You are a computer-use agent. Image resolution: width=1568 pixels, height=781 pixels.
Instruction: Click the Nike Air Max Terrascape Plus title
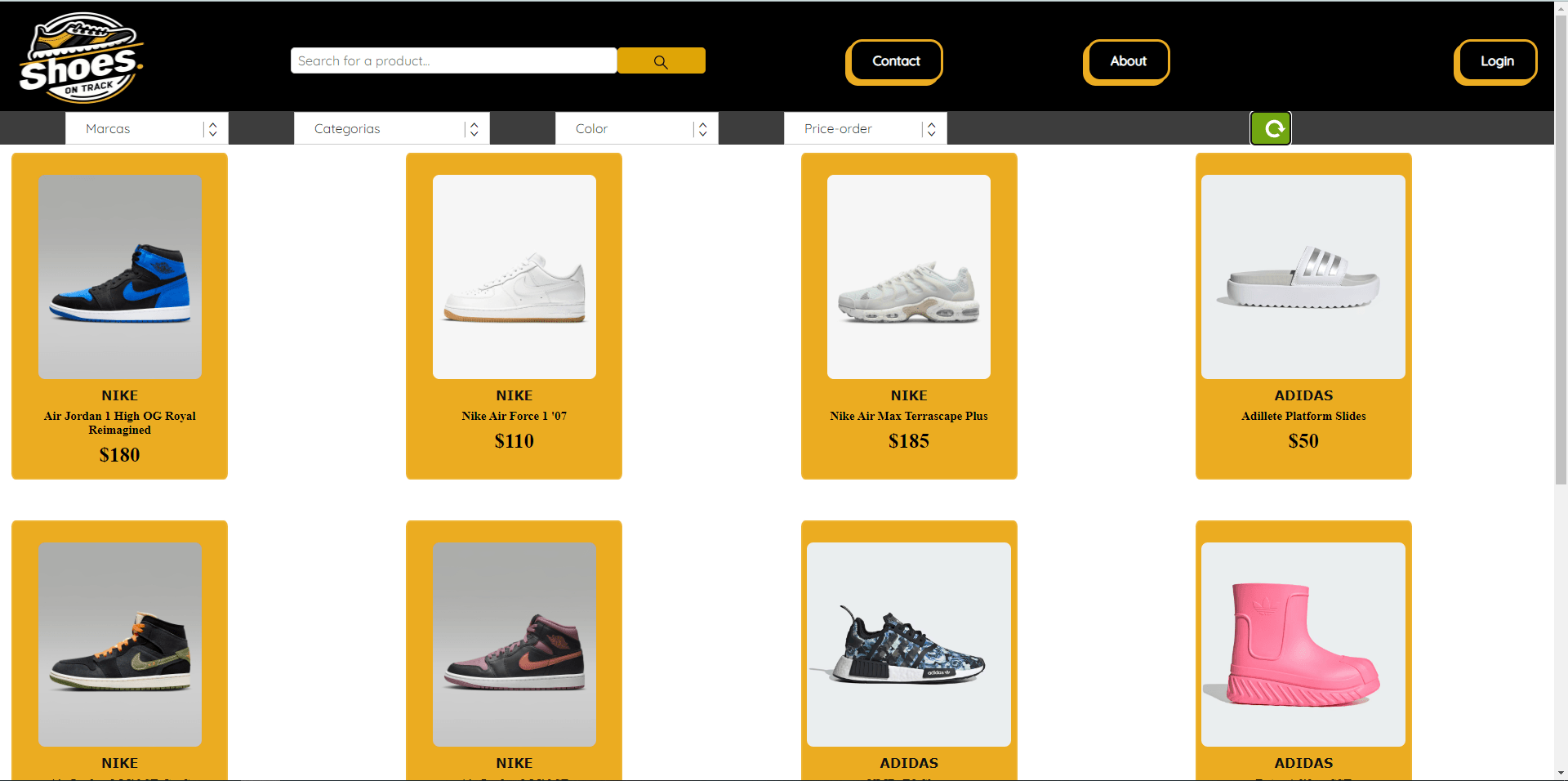tap(909, 416)
